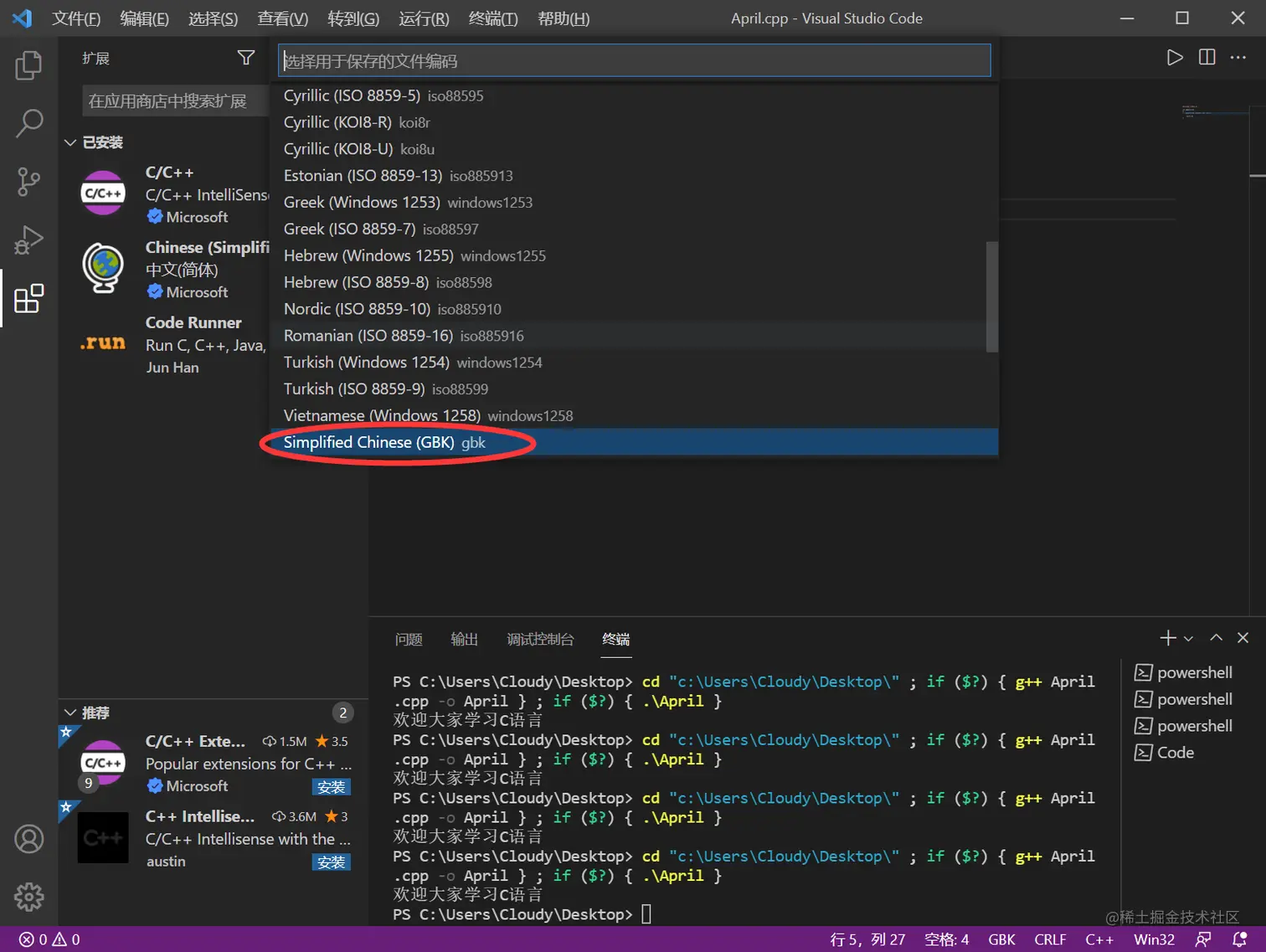Viewport: 1266px width, 952px height.
Task: Click CRLF line ending in status bar
Action: click(1050, 939)
